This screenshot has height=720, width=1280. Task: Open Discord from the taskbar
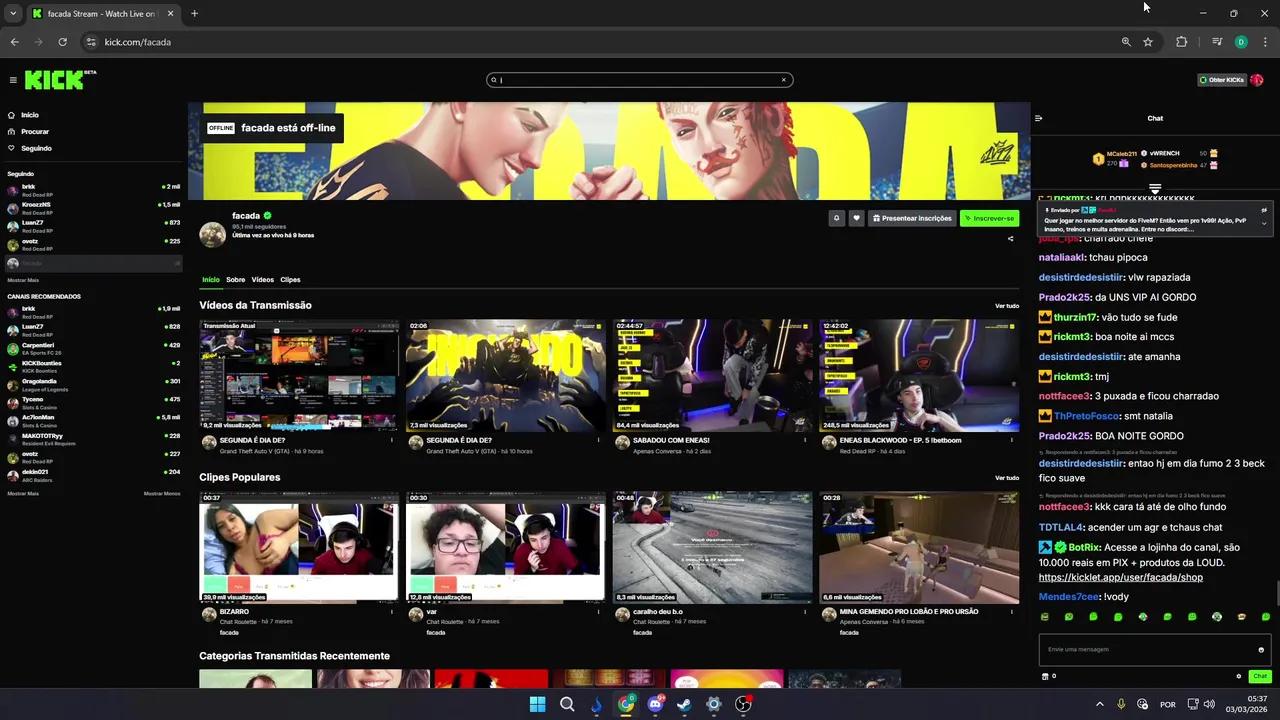pyautogui.click(x=655, y=704)
